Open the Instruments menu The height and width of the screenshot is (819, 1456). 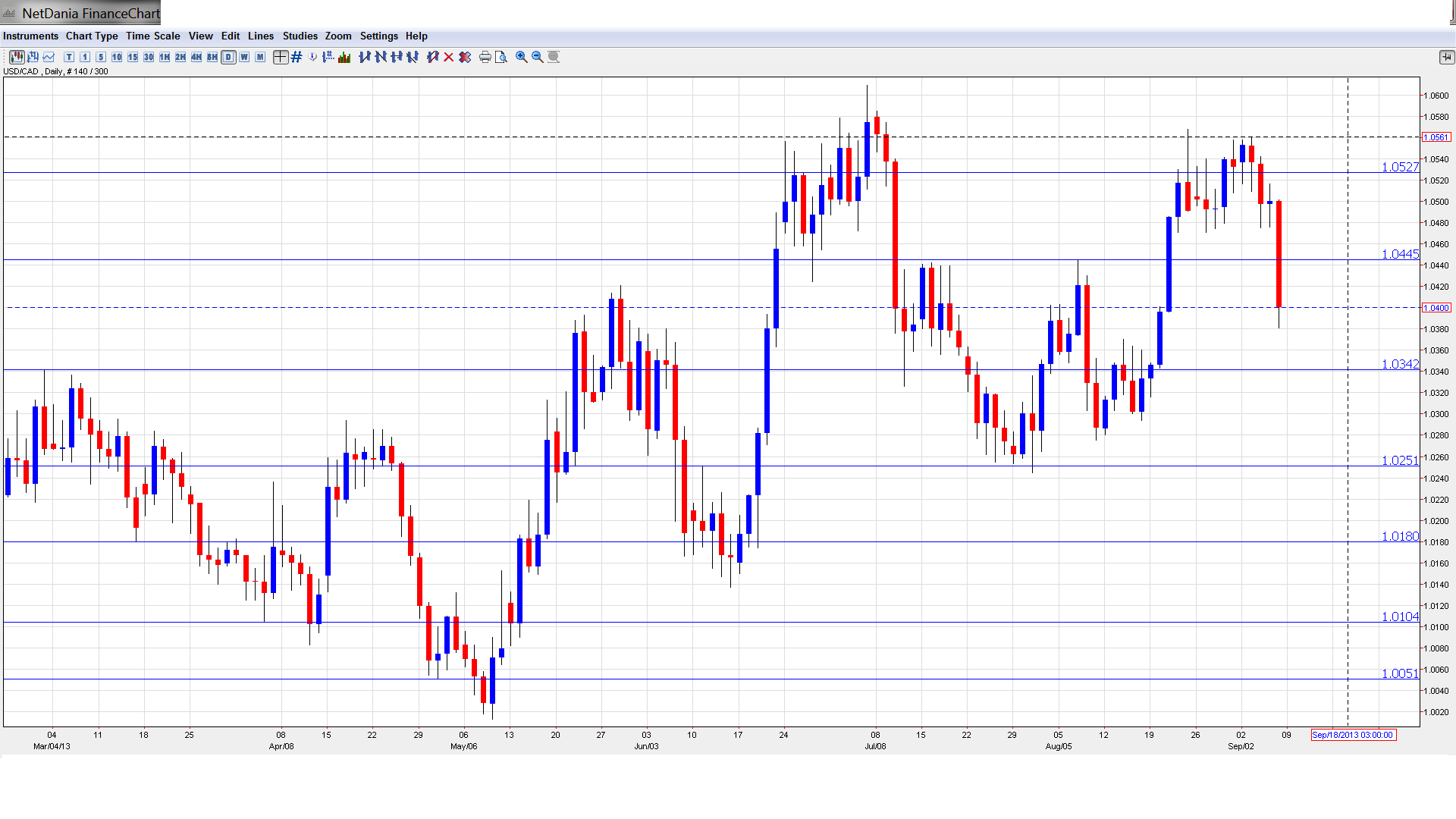pos(30,36)
